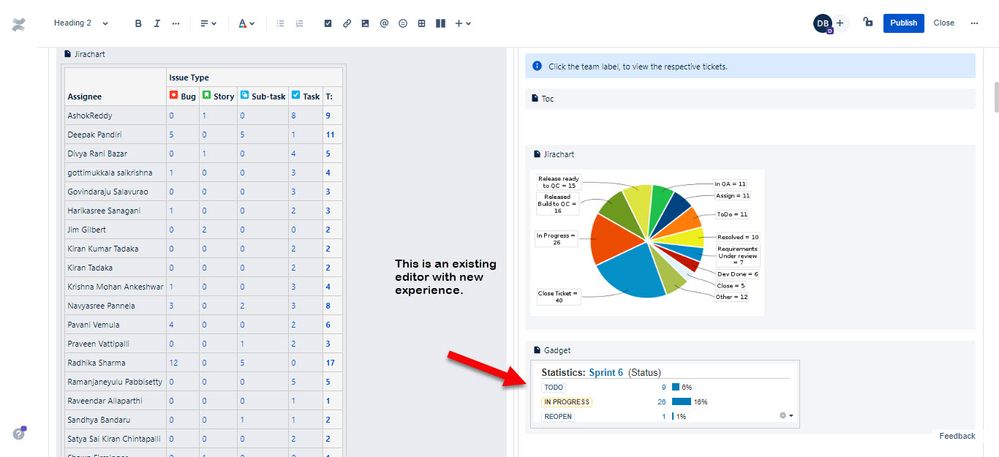999x457 pixels.
Task: Click the Other = 12 chart label
Action: coord(732,297)
